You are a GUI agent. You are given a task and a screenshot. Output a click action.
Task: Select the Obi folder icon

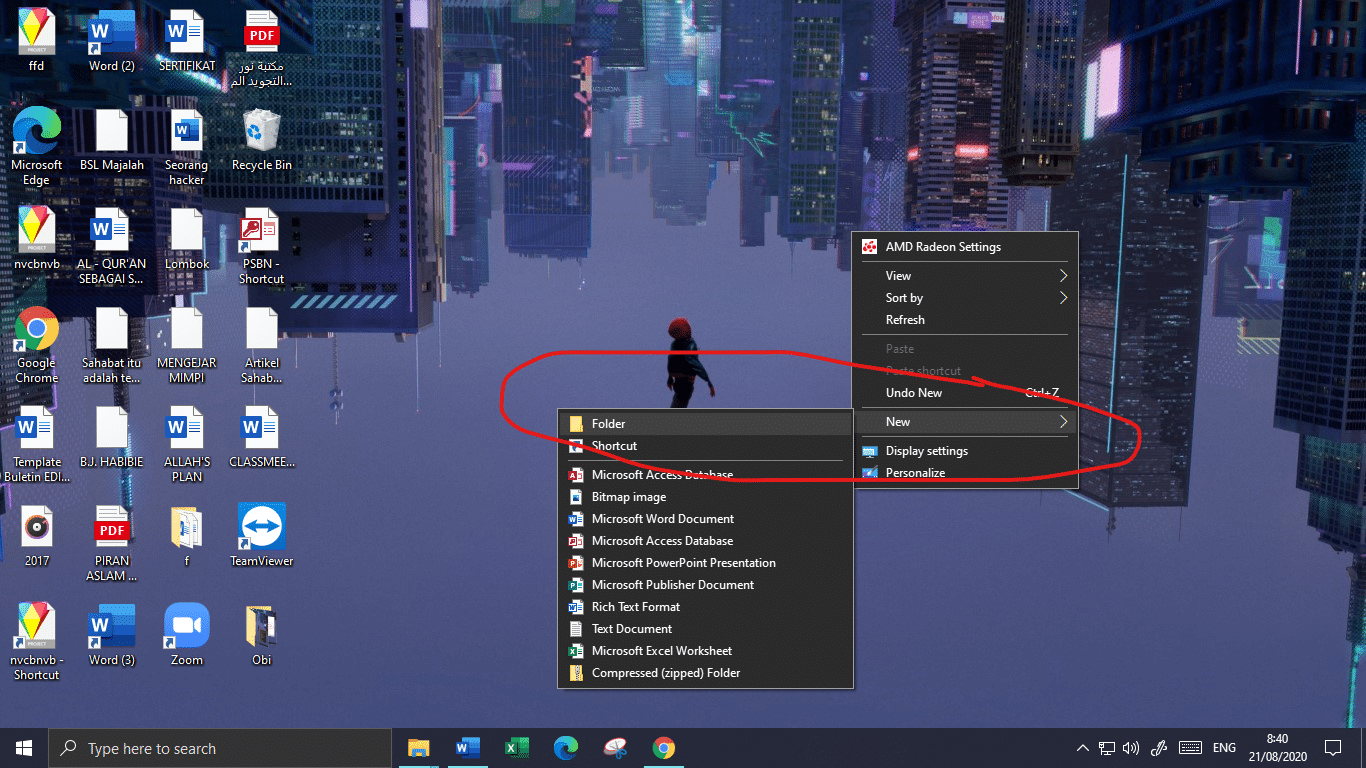pos(262,634)
